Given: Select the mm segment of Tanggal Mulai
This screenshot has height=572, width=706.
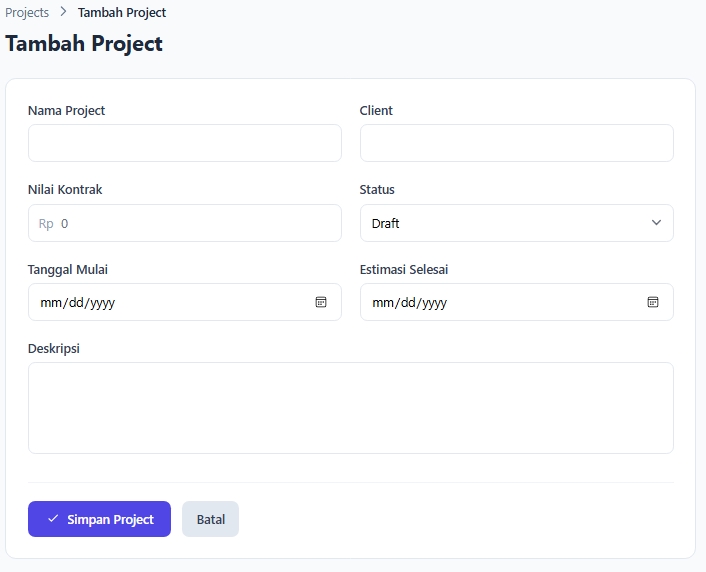Looking at the screenshot, I should (51, 303).
